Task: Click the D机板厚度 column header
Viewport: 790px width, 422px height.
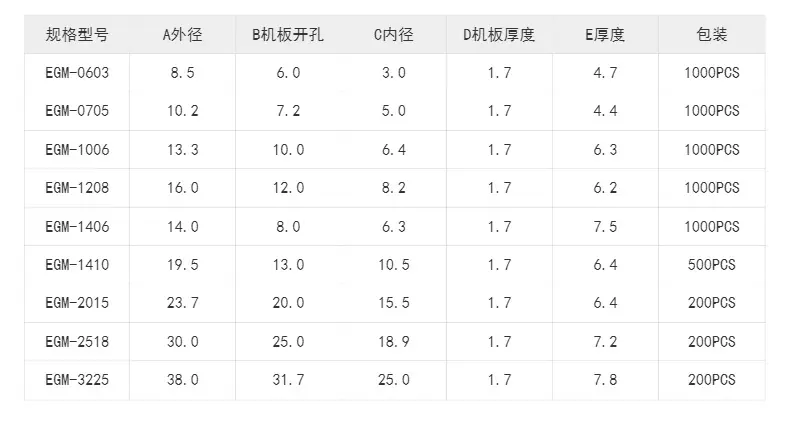Action: coord(499,35)
